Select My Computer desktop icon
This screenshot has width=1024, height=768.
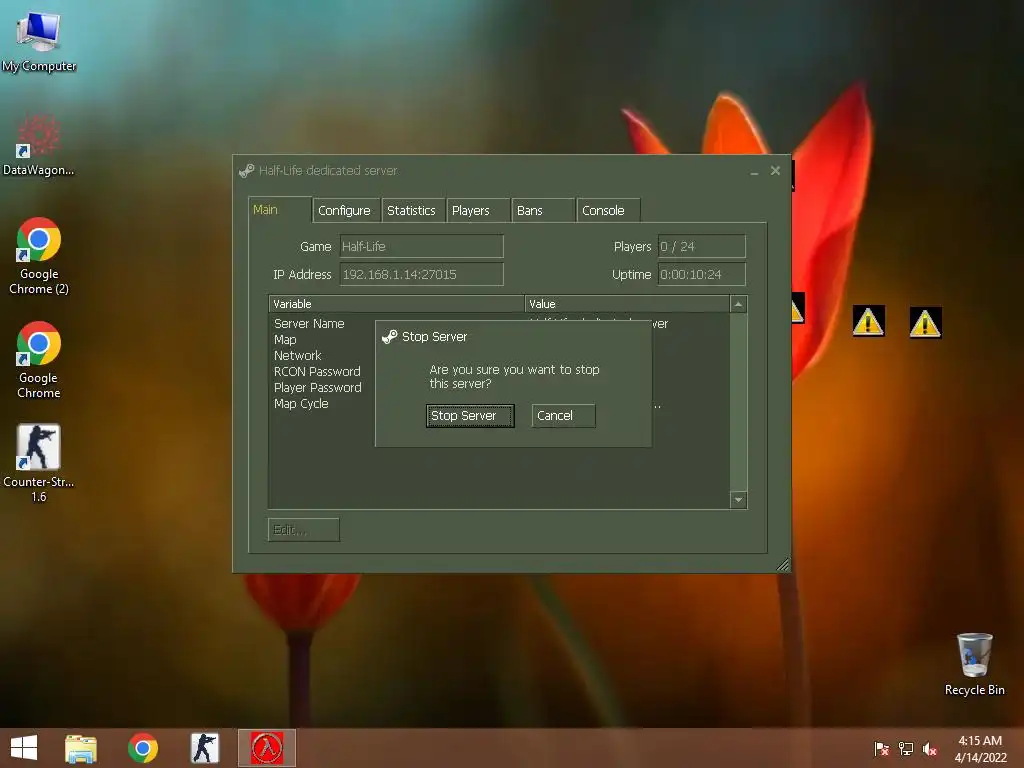pos(39,40)
